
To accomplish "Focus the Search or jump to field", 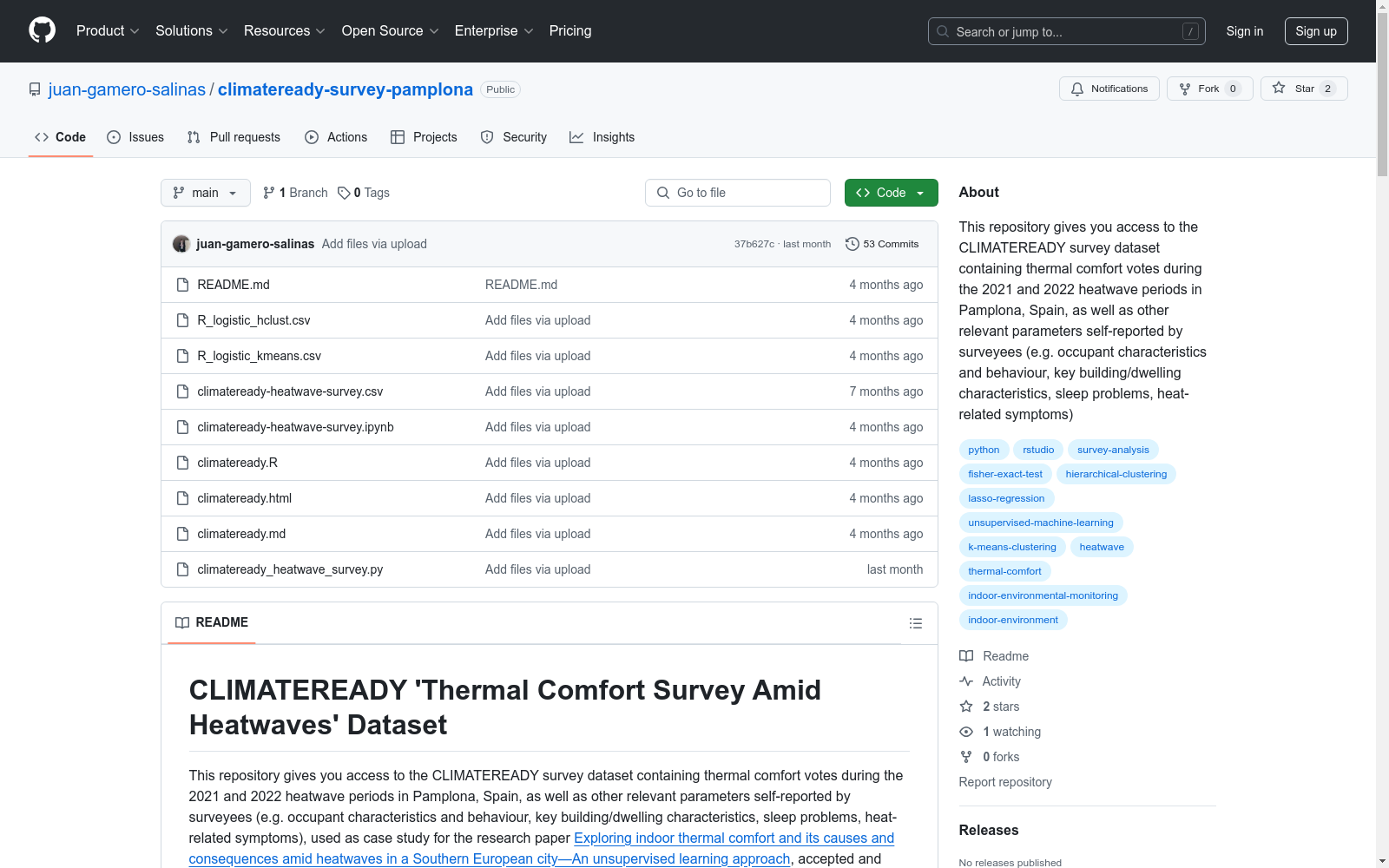I will pyautogui.click(x=1067, y=31).
